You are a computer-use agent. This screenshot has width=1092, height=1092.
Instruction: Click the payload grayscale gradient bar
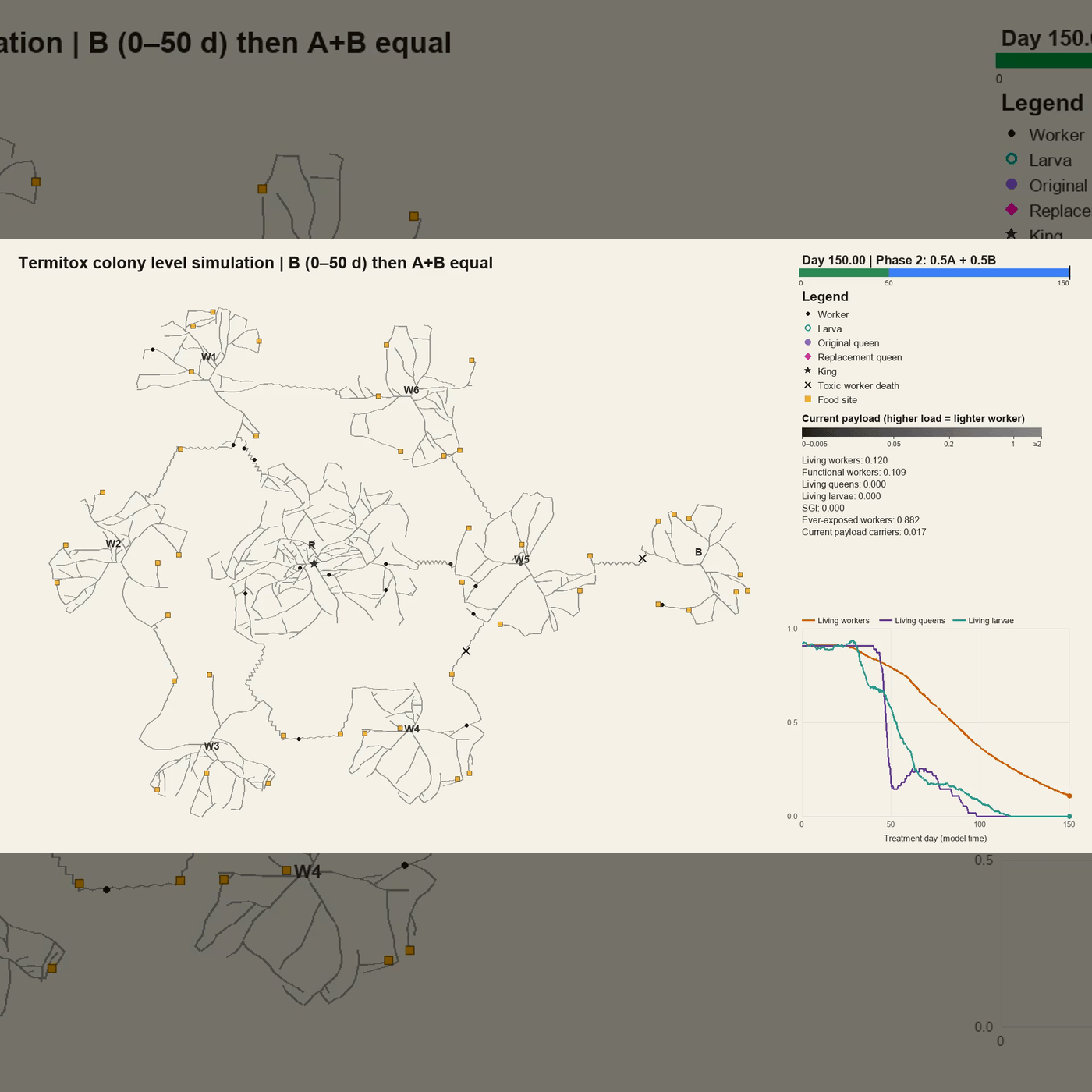coord(922,433)
